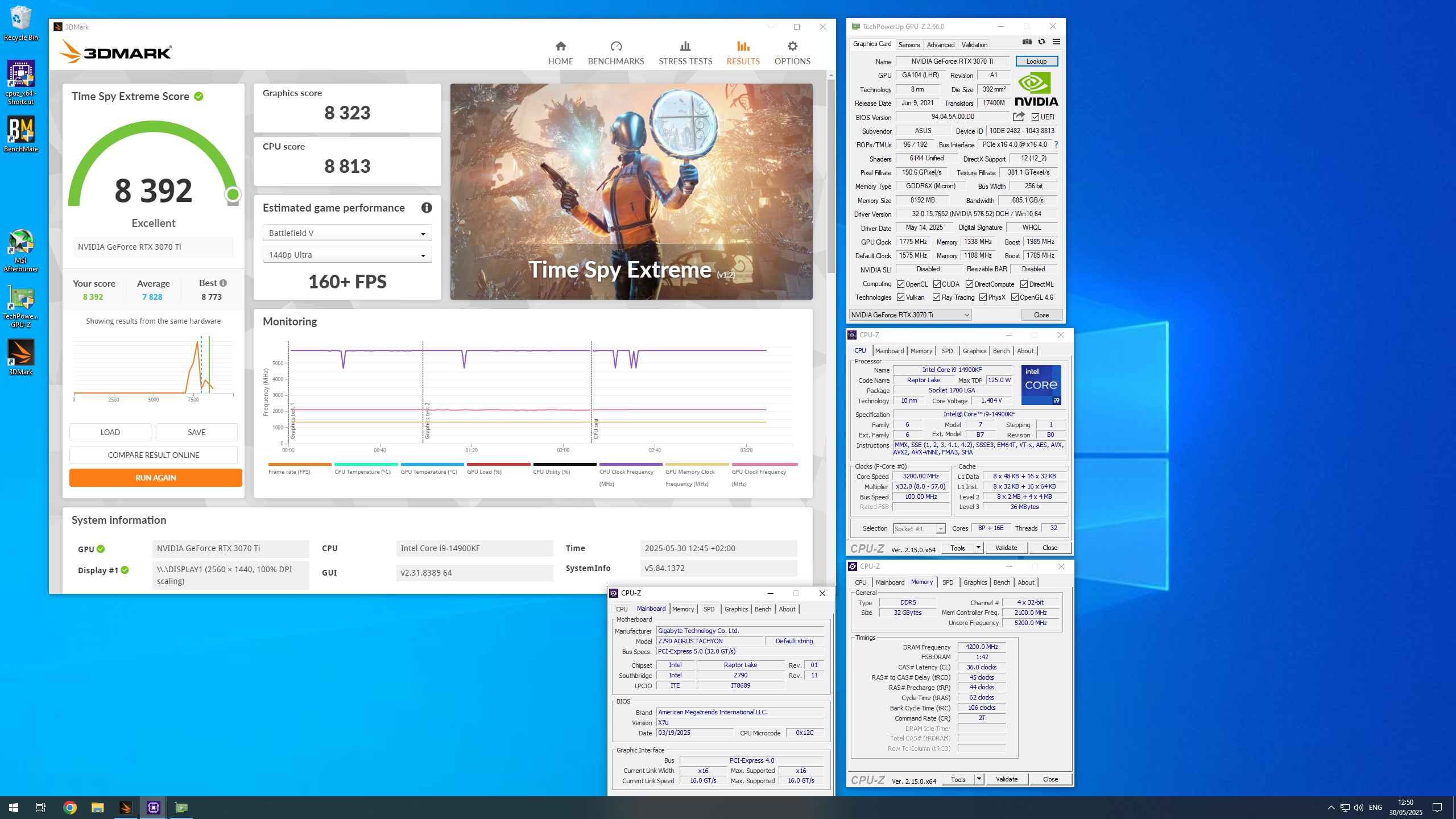Screen dimensions: 1456x819
Task: Open GPU selection dropdown in GPU-Z
Action: 910,315
